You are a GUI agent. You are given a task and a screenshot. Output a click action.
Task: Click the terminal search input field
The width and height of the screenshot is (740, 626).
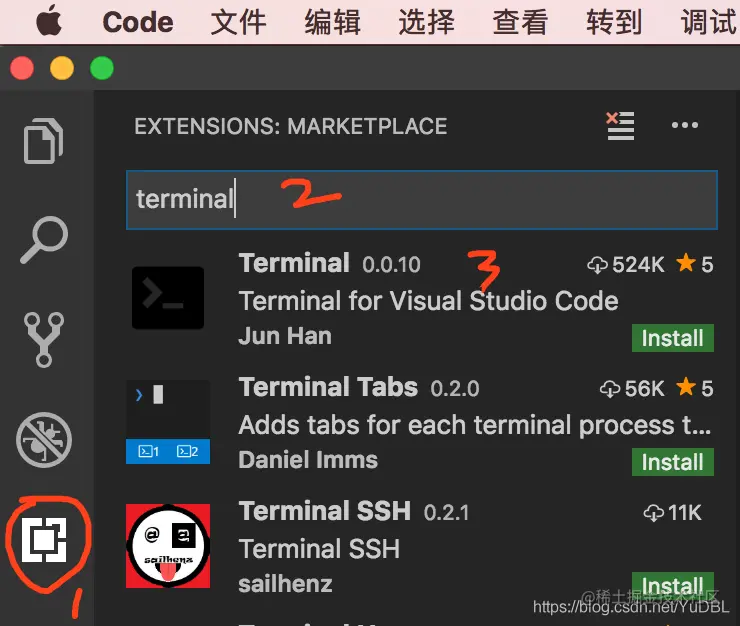tap(422, 200)
